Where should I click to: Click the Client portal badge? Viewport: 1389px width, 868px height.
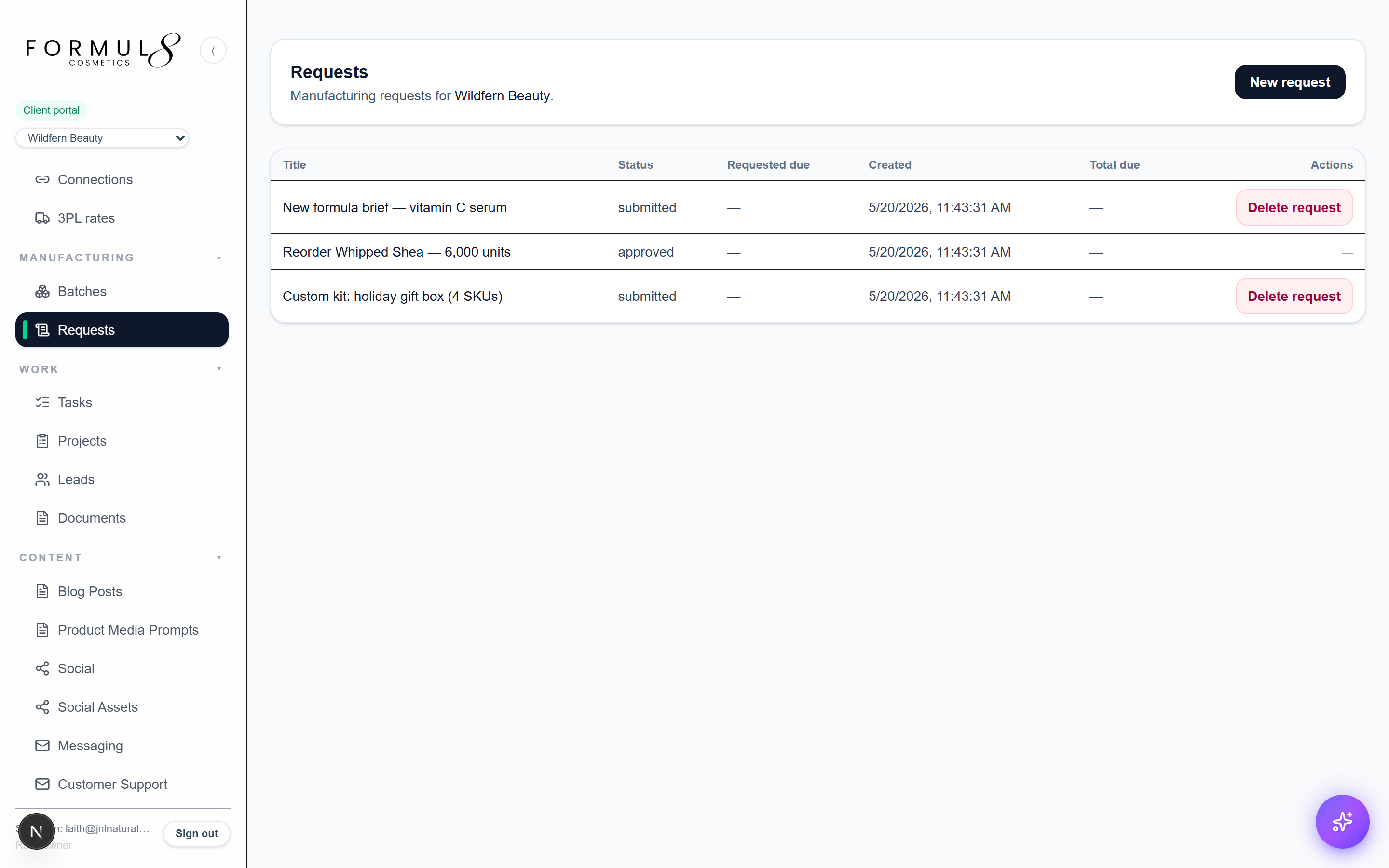51,110
